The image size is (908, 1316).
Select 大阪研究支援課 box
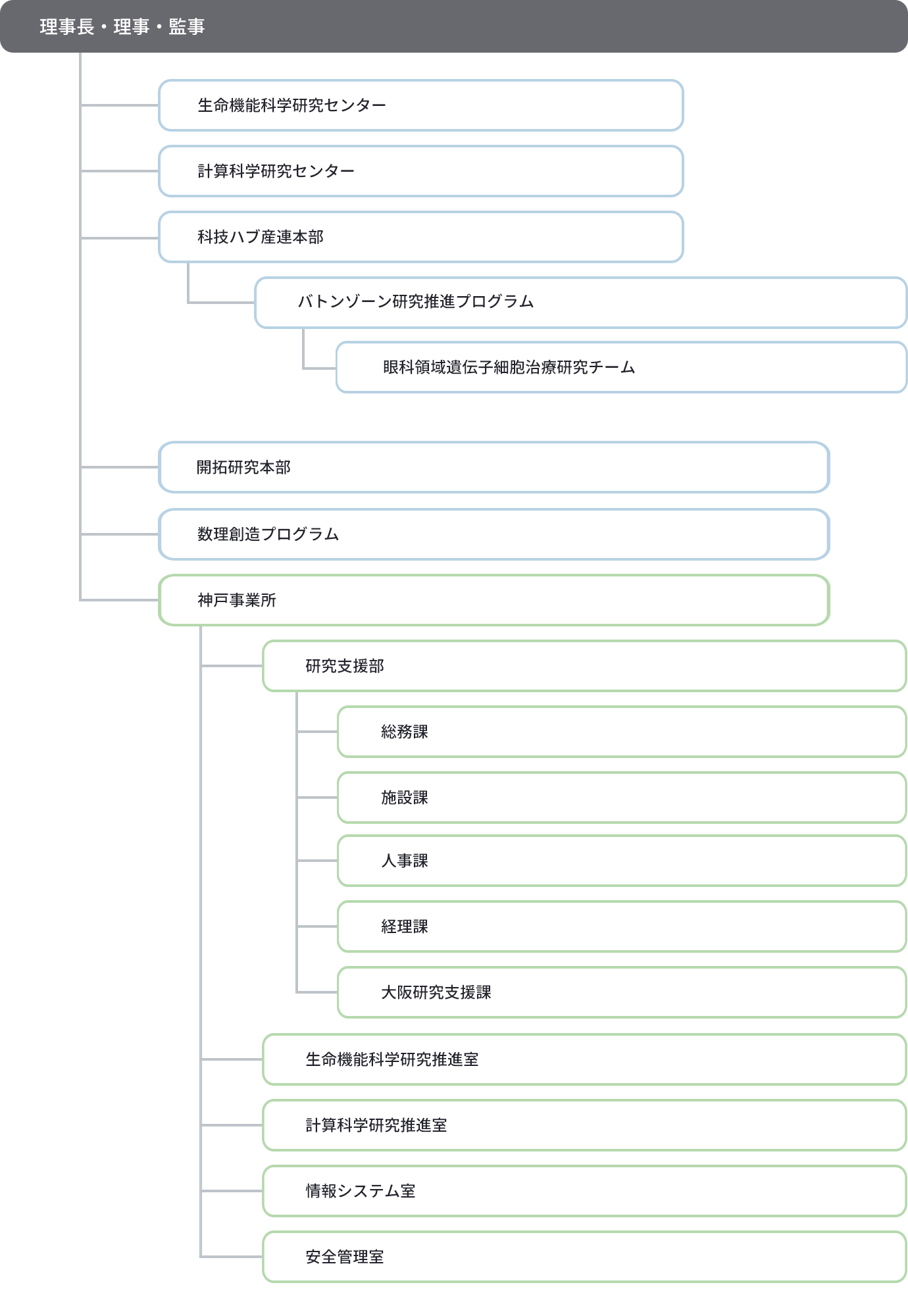[622, 992]
